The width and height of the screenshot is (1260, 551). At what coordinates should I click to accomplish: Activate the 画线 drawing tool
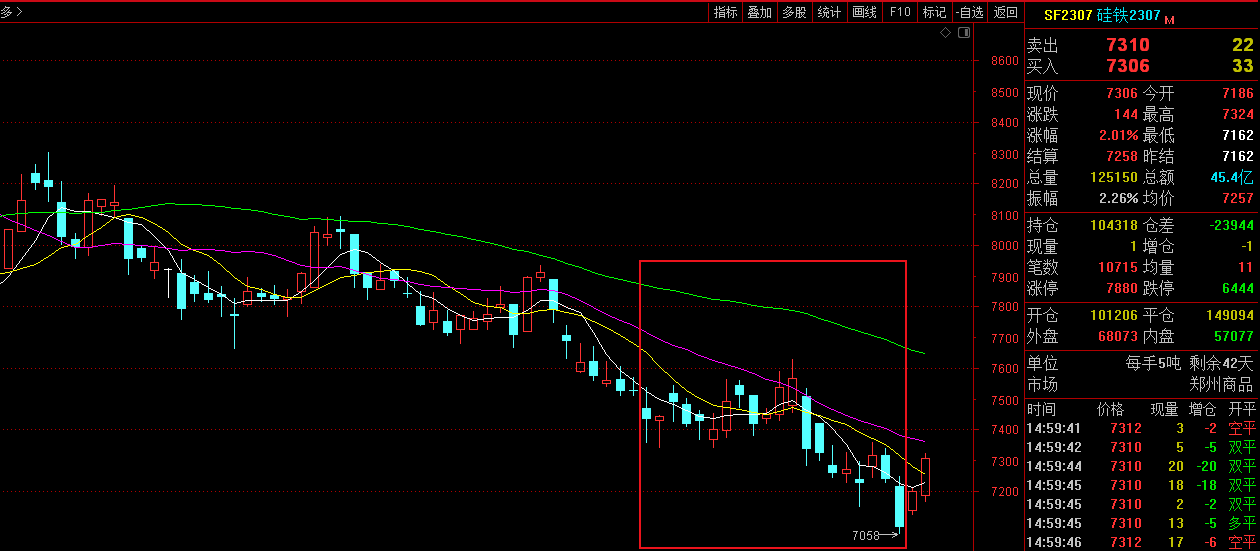[x=864, y=12]
